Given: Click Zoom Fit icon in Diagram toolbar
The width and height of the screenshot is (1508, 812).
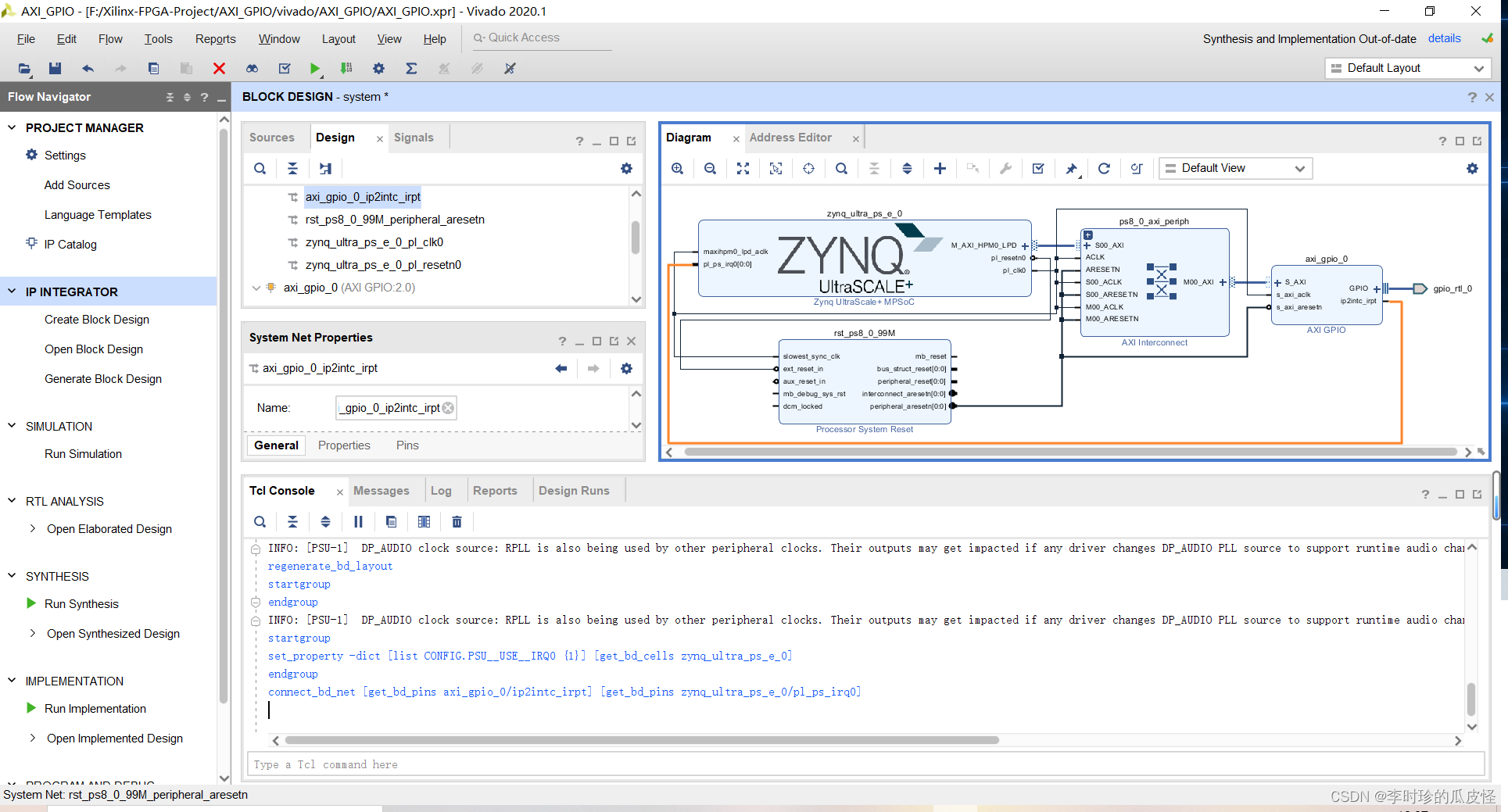Looking at the screenshot, I should coord(743,169).
